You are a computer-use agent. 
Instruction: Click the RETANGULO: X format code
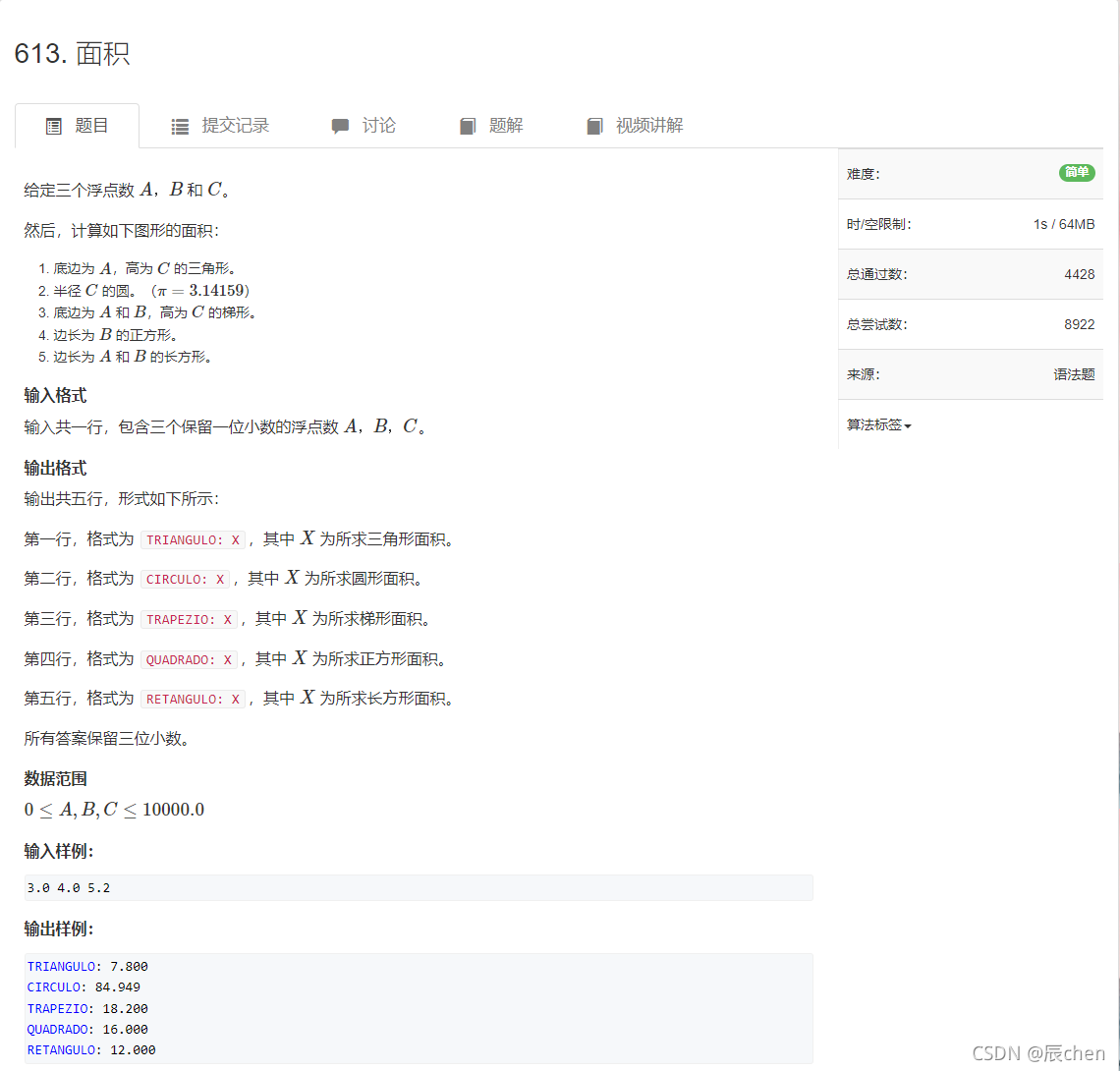click(193, 699)
